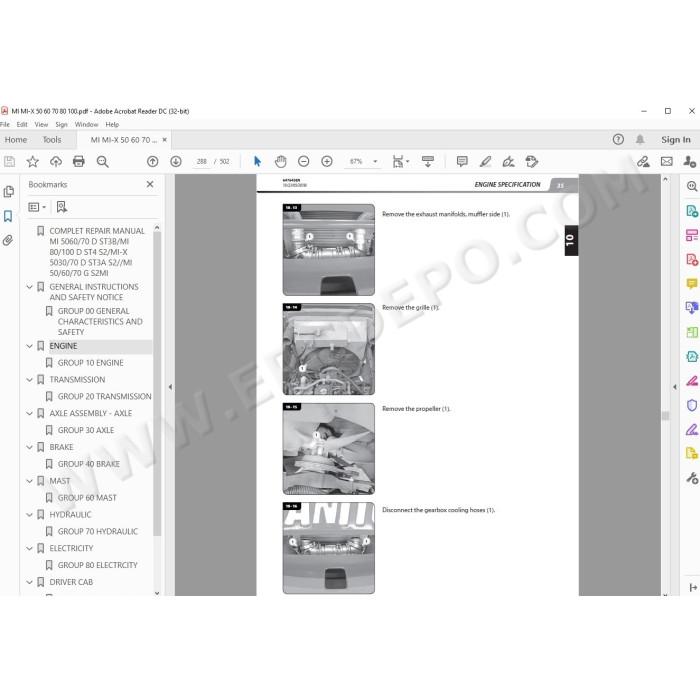Open the Help question mark icon
This screenshot has width=700, height=700.
point(618,140)
